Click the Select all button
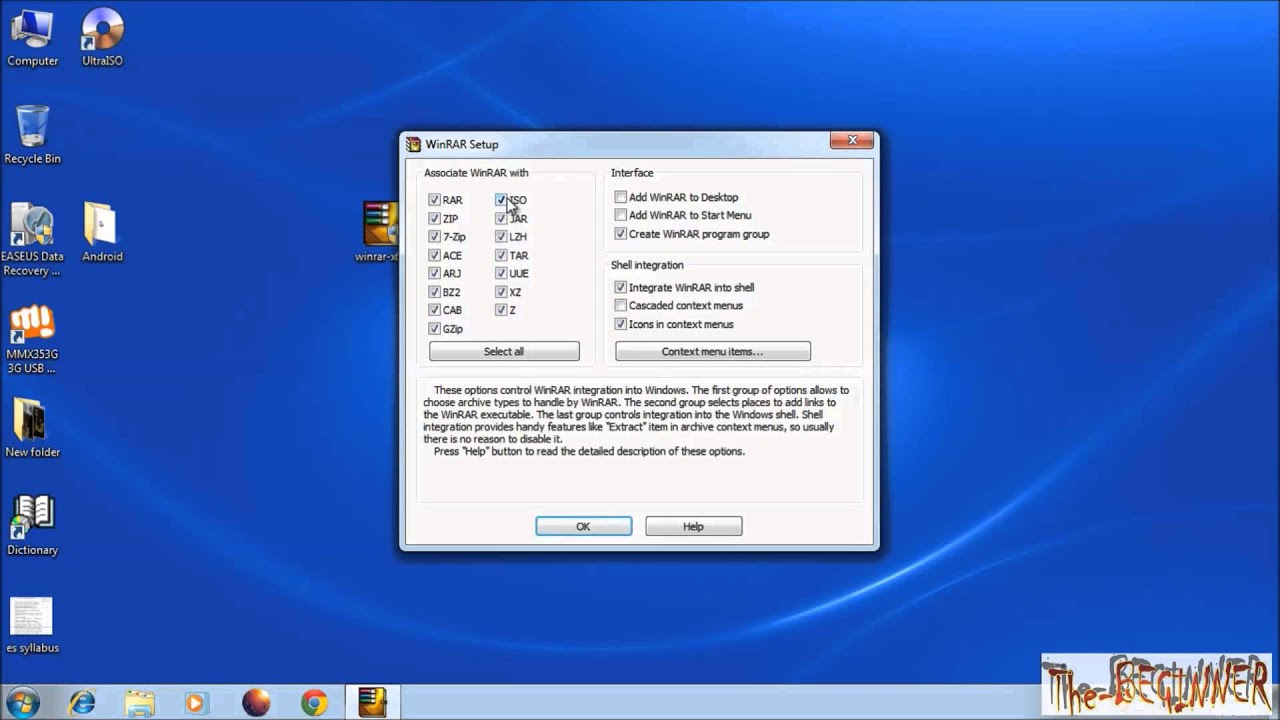 (504, 351)
